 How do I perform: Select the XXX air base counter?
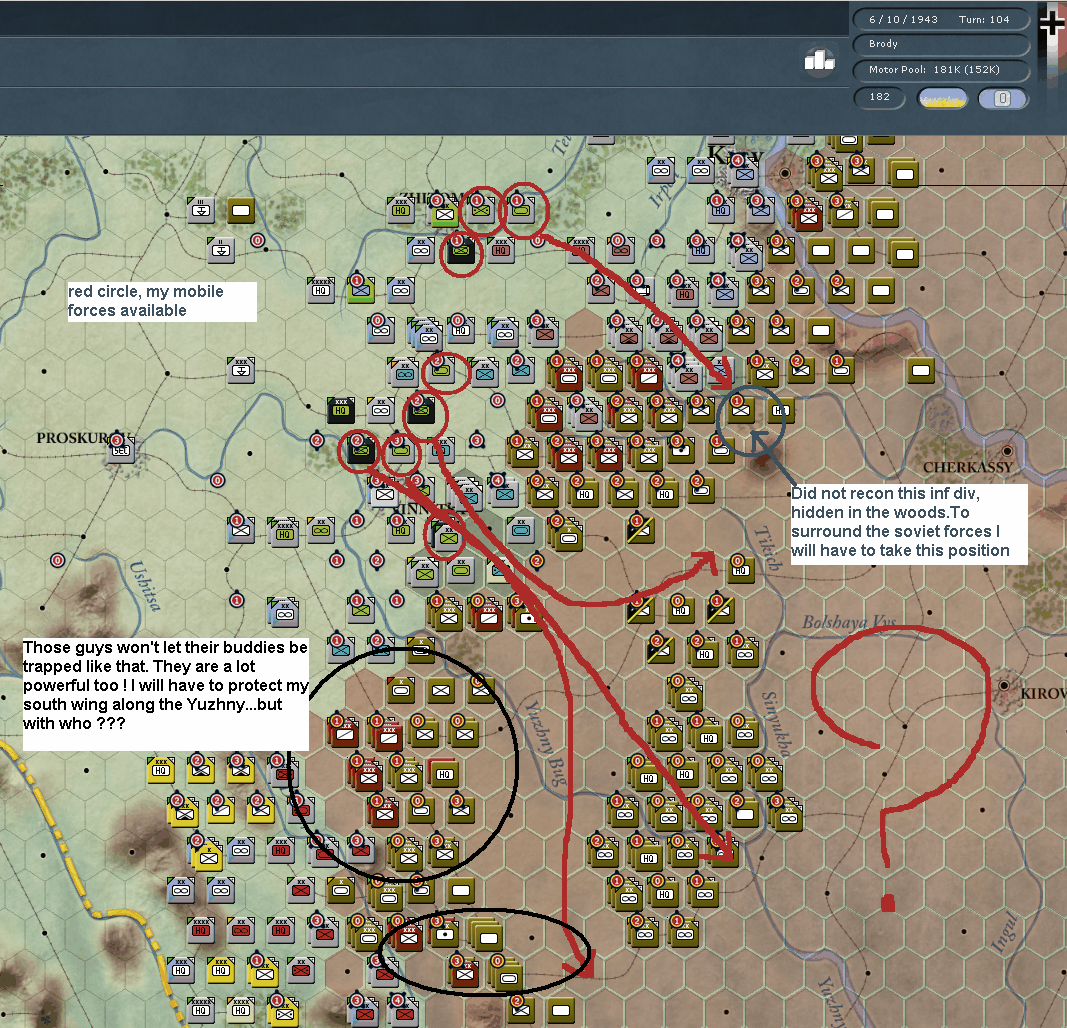coord(240,369)
